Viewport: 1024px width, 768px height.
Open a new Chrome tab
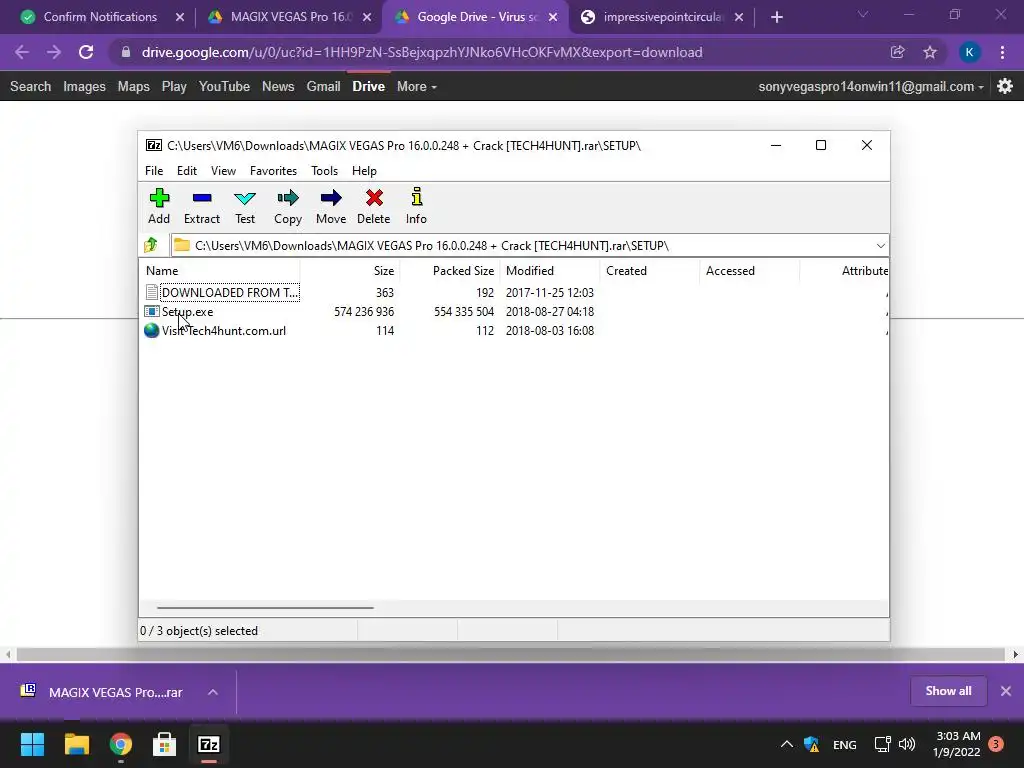click(776, 17)
